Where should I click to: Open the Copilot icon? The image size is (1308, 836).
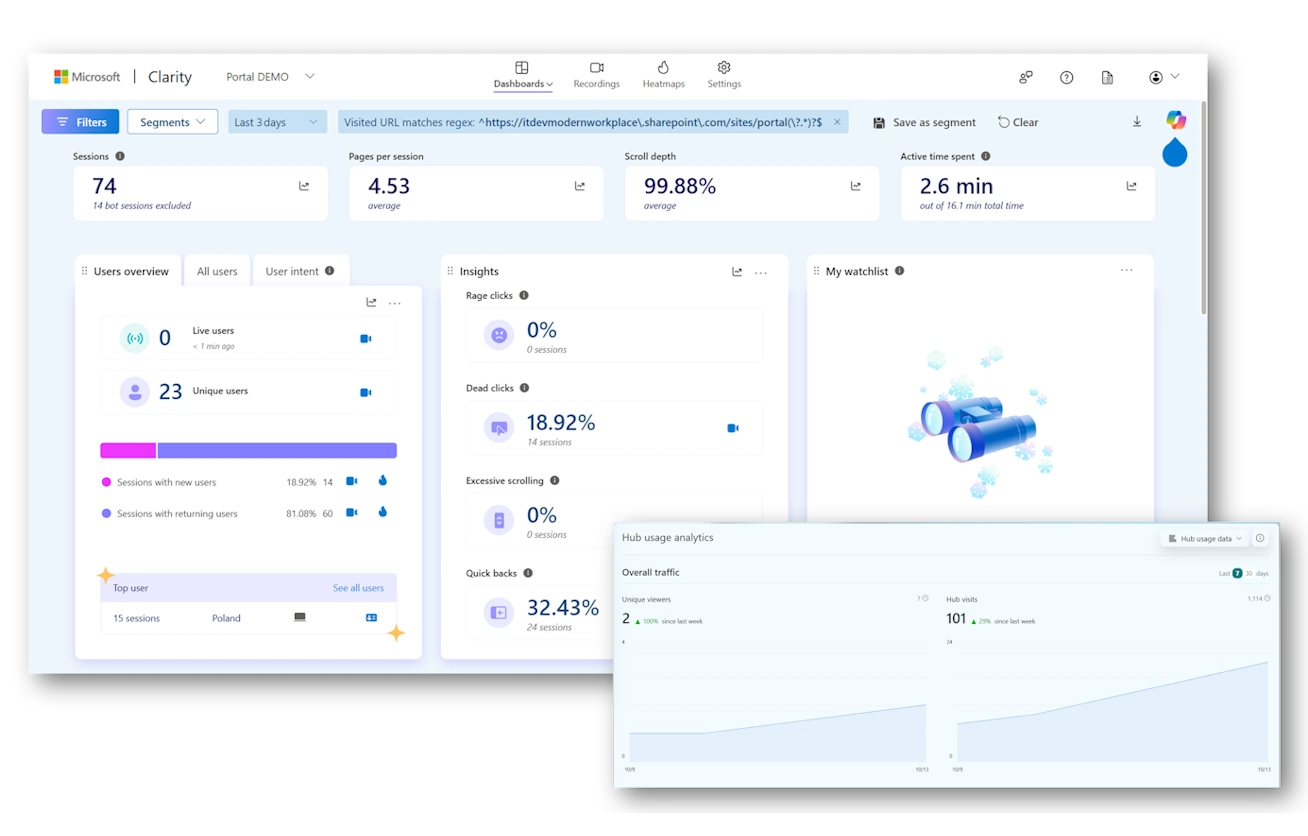click(1176, 120)
